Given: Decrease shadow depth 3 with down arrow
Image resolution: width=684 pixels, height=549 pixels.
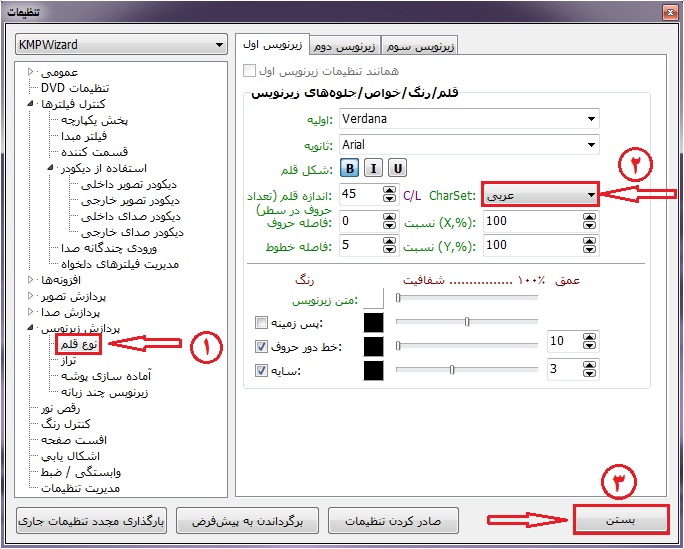Looking at the screenshot, I should [x=589, y=373].
